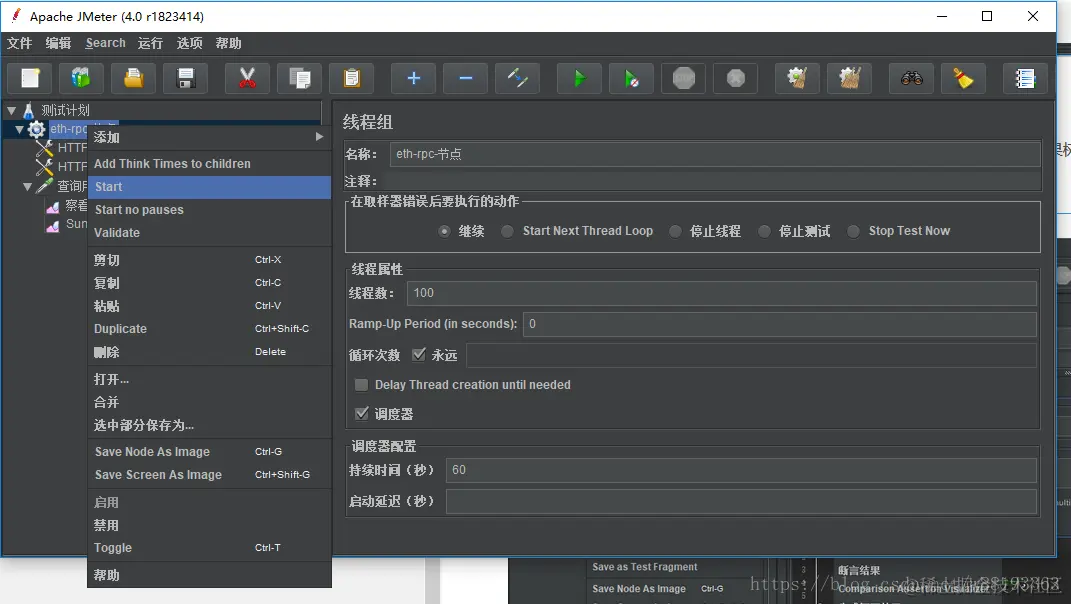Viewport: 1071px width, 604px height.
Task: Click the Open file folder icon
Action: [x=133, y=78]
